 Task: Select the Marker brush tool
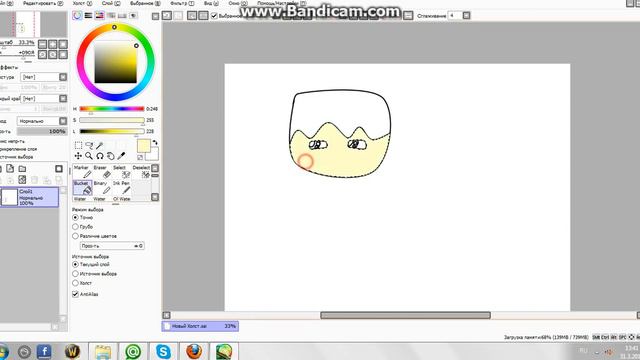pos(82,172)
